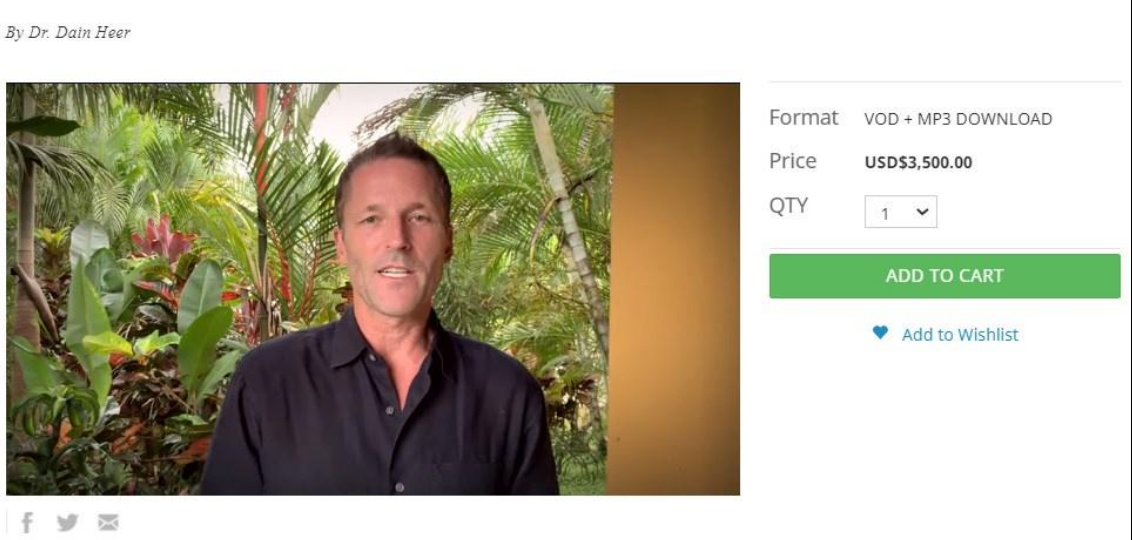Click the VOD + MP3 DOWNLOAD format text

tap(958, 119)
